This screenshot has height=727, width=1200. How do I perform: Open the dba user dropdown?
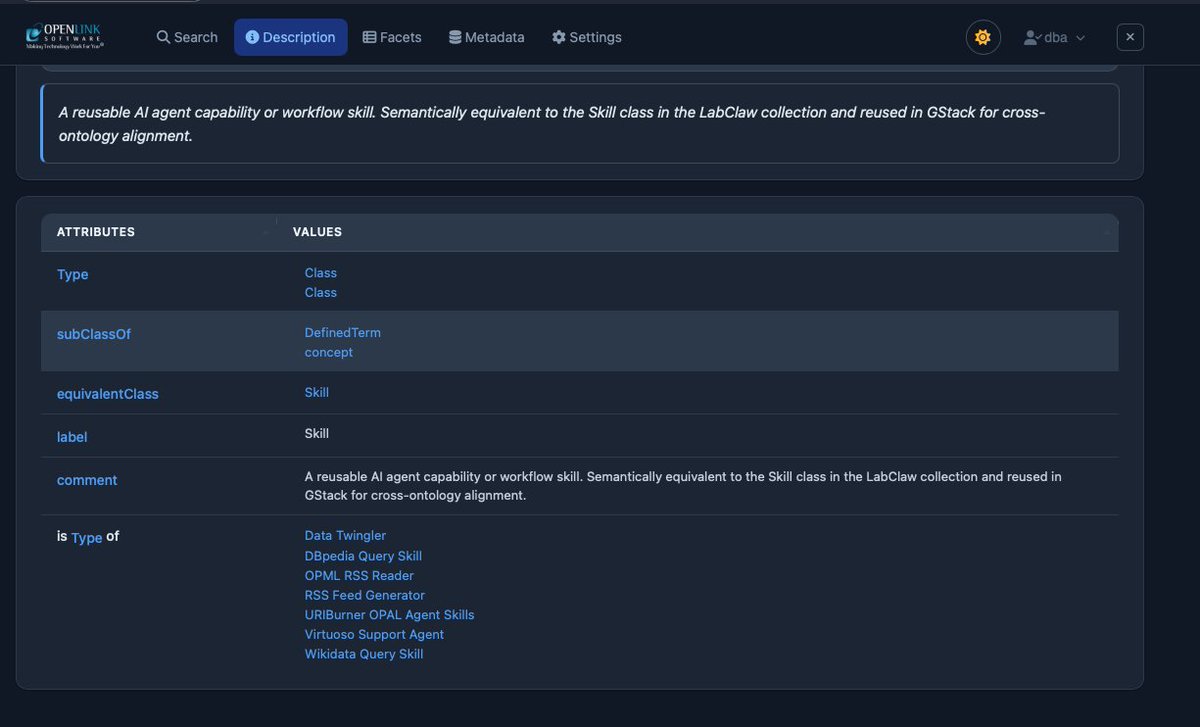point(1054,37)
